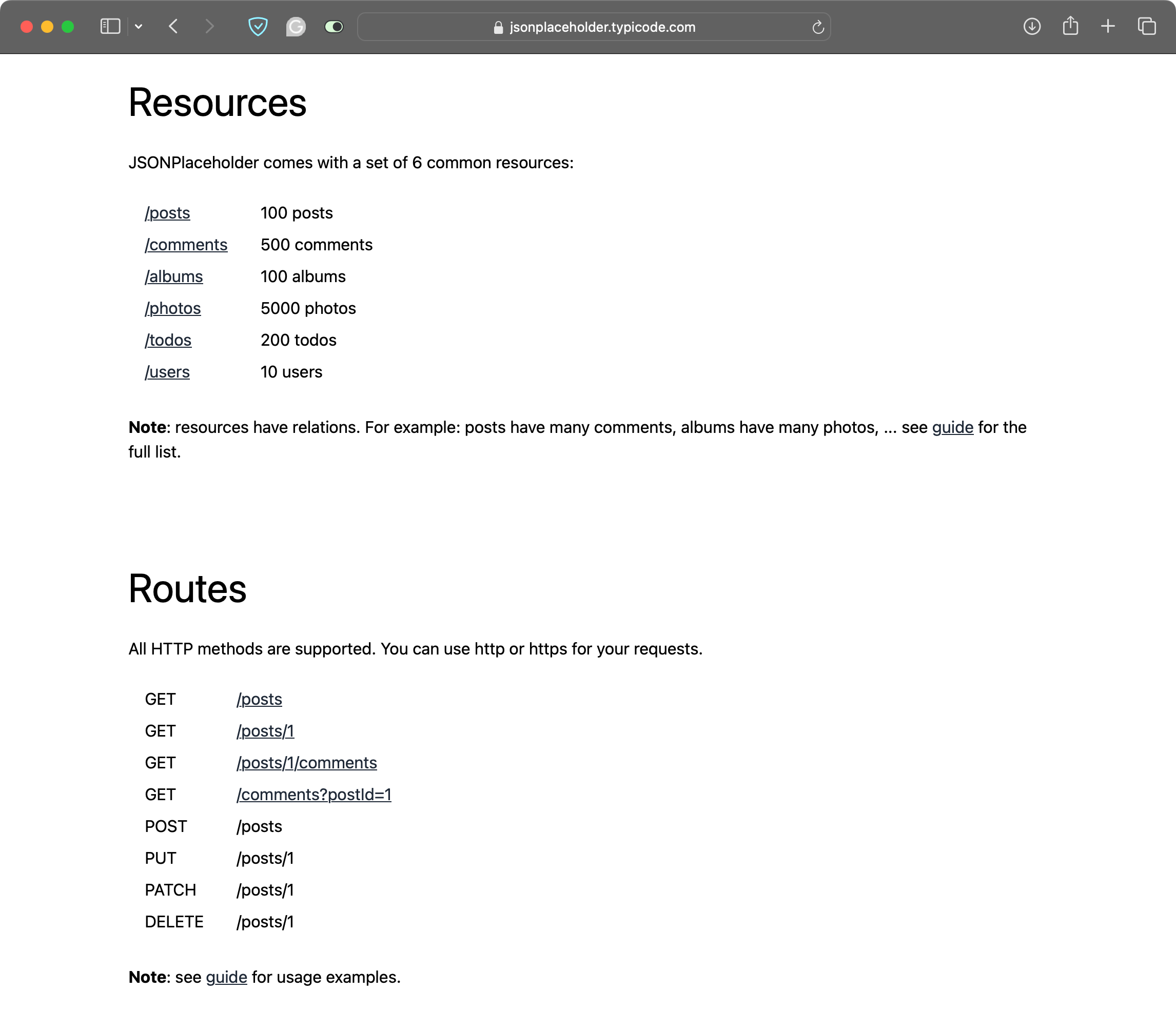Expand the sidebar tab group dropdown arrow

(x=139, y=27)
